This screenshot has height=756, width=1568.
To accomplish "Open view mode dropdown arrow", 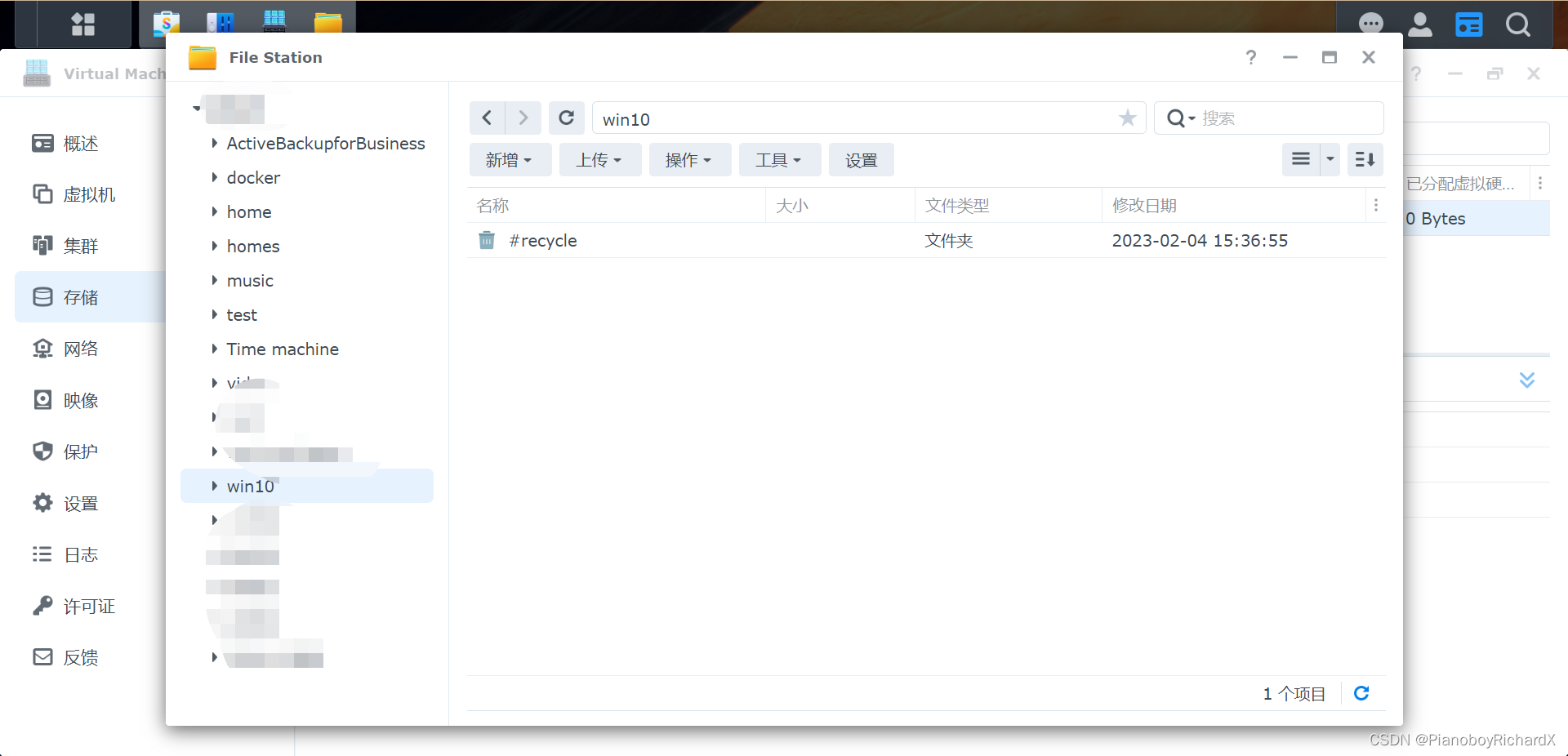I will click(1330, 159).
